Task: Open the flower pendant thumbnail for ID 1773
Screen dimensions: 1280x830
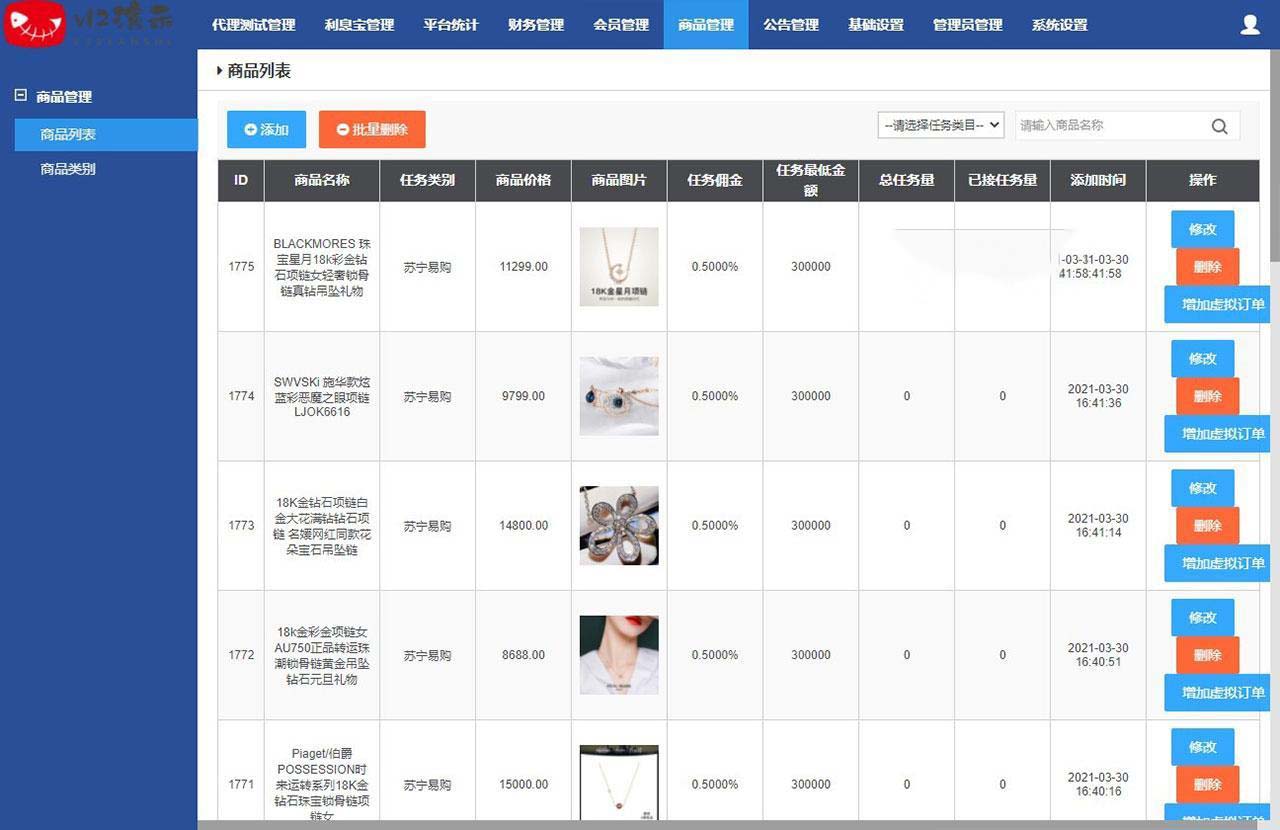Action: tap(619, 526)
